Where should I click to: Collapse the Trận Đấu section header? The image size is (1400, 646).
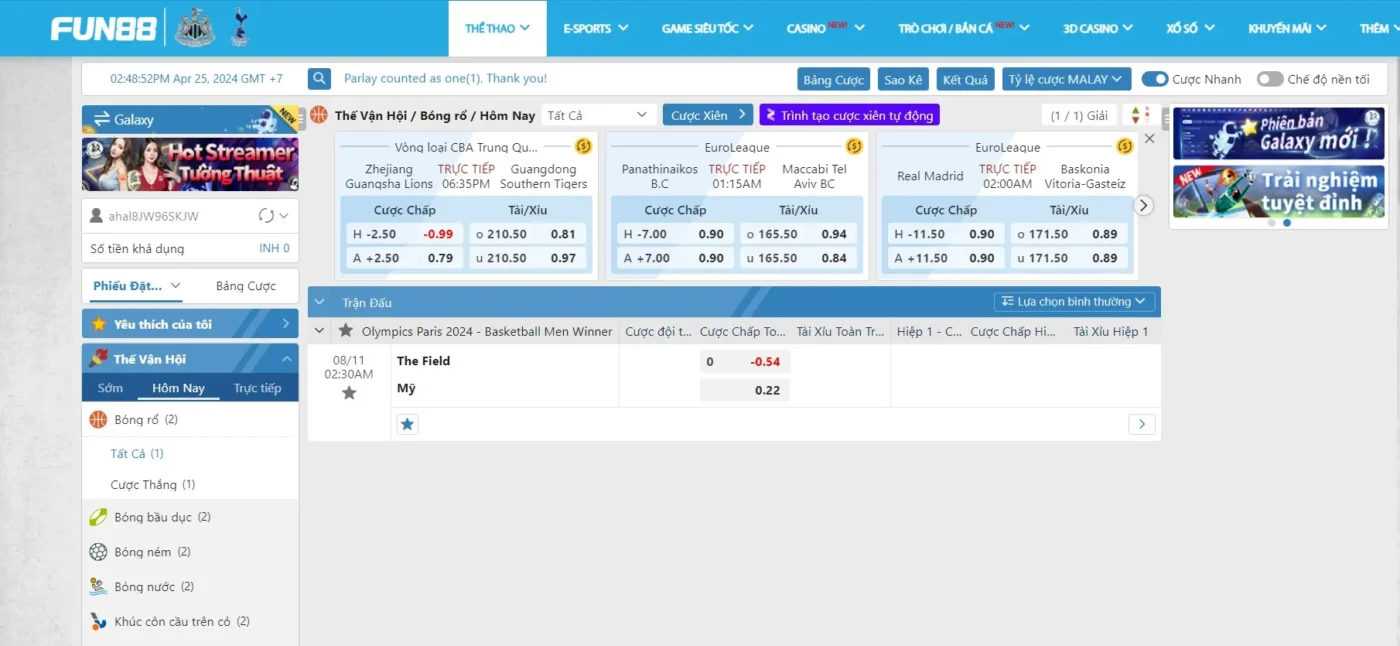click(320, 302)
